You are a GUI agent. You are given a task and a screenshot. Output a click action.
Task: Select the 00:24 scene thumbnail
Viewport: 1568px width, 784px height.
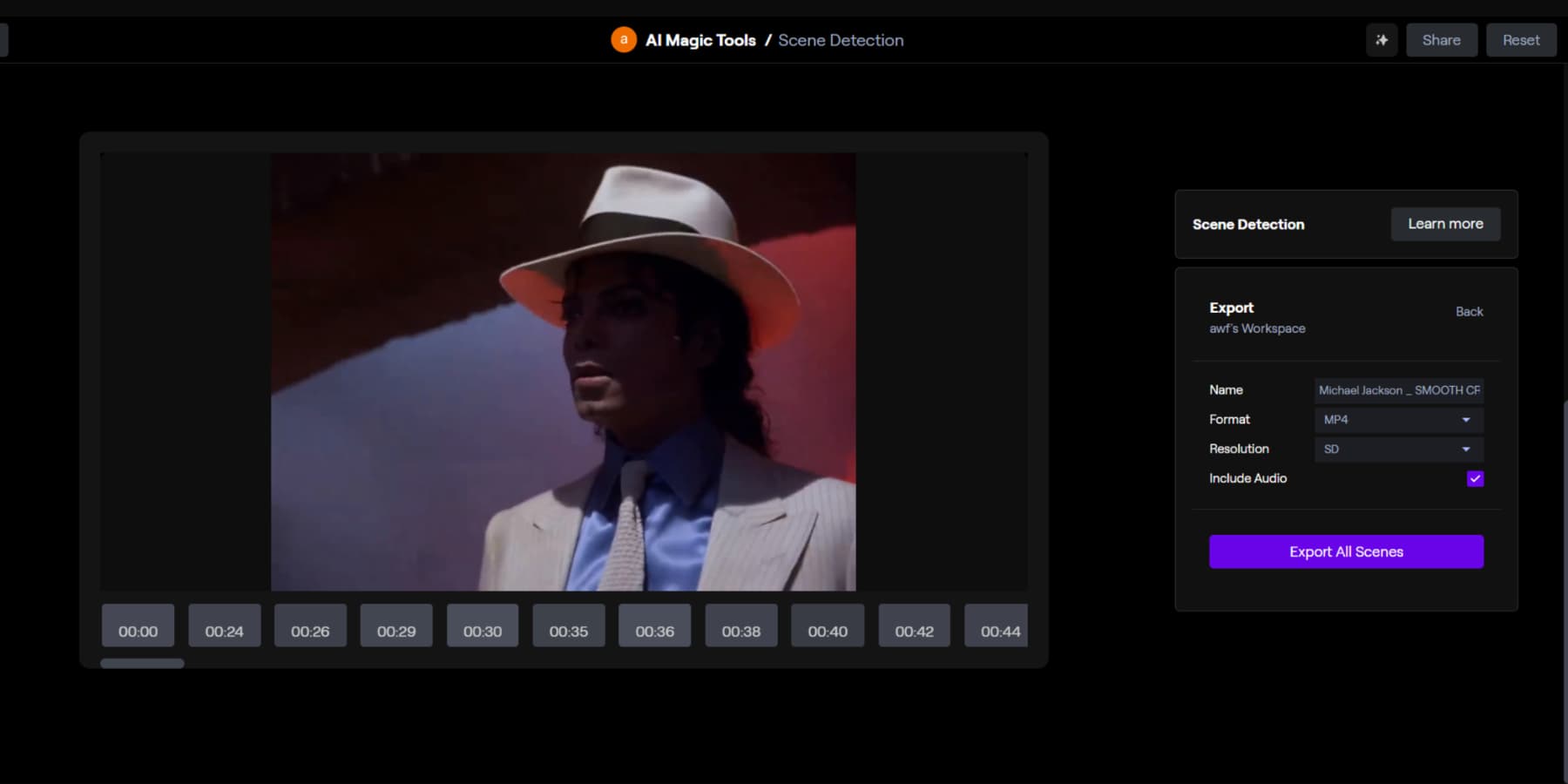[x=224, y=625]
